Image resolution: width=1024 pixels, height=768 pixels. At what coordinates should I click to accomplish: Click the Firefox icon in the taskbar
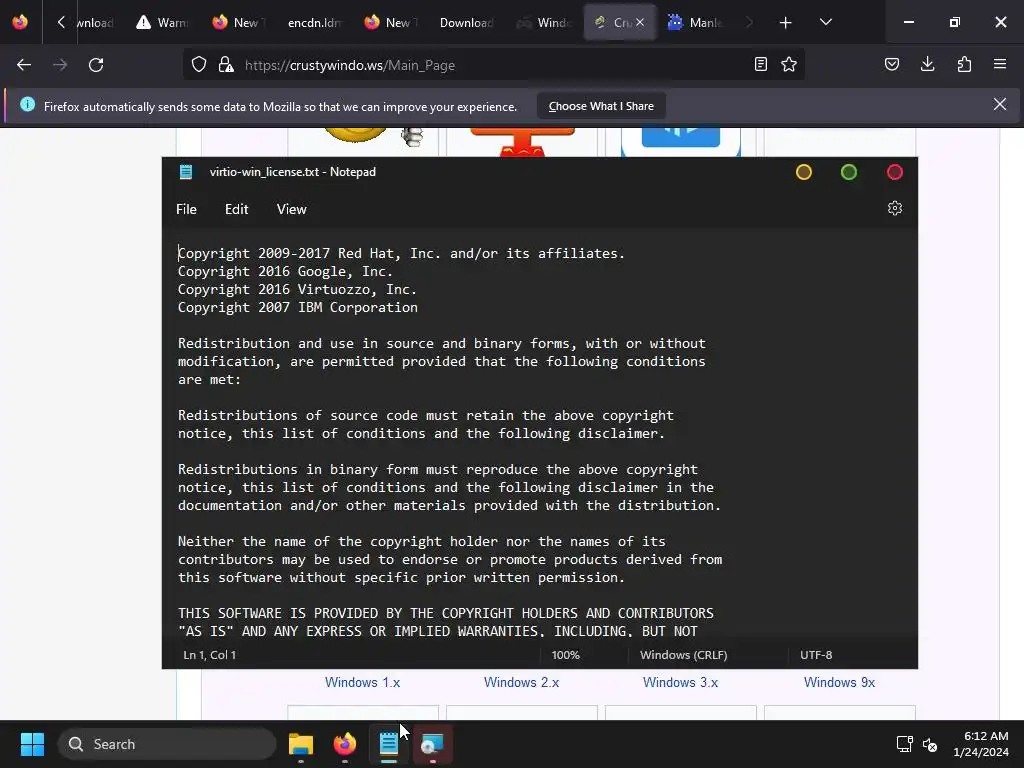pyautogui.click(x=345, y=744)
